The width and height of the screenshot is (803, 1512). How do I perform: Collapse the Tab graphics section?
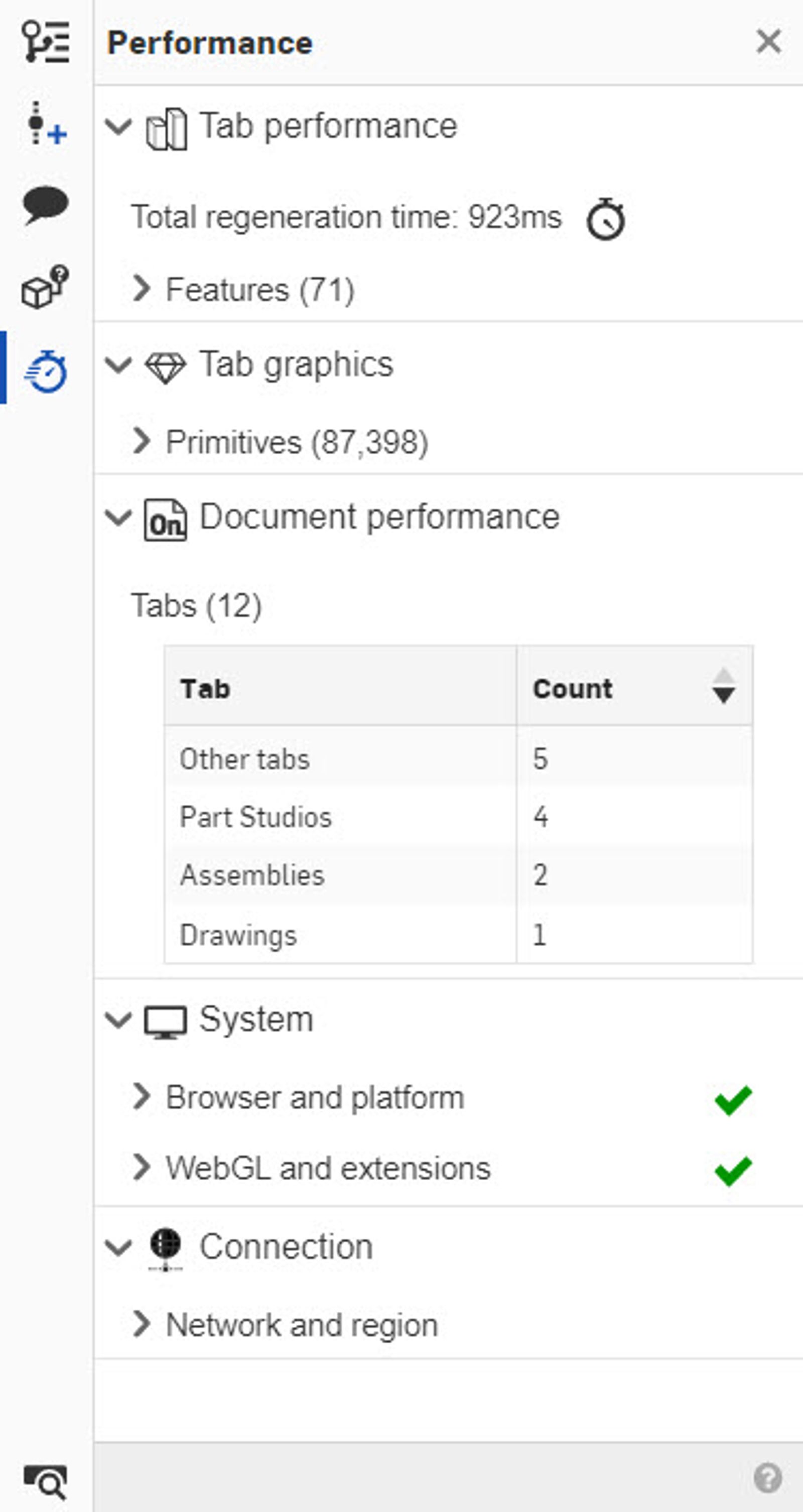tap(118, 365)
